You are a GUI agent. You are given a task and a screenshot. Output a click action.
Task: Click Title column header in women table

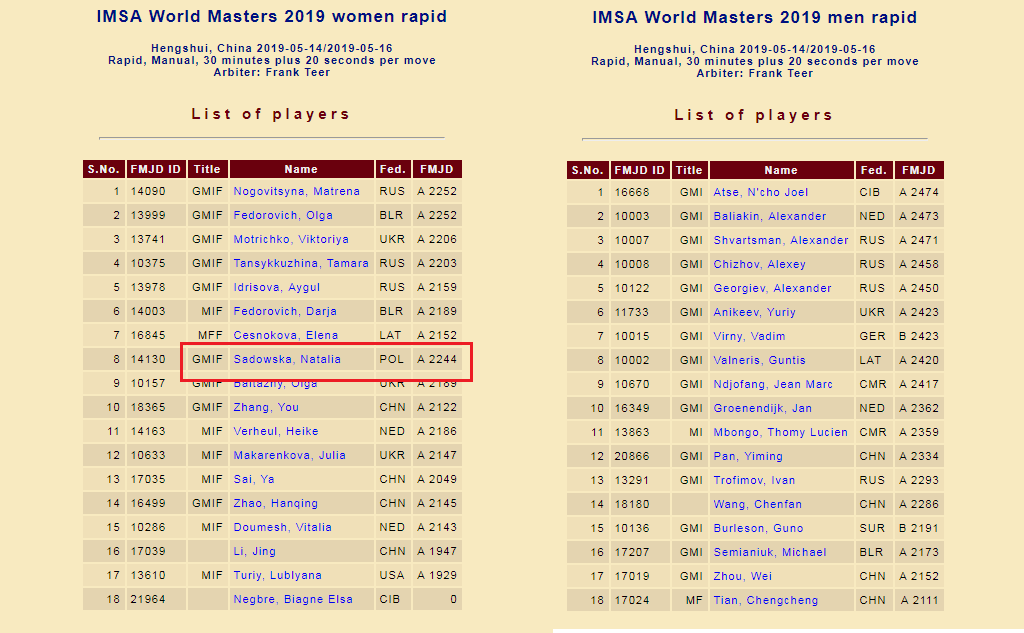(208, 169)
